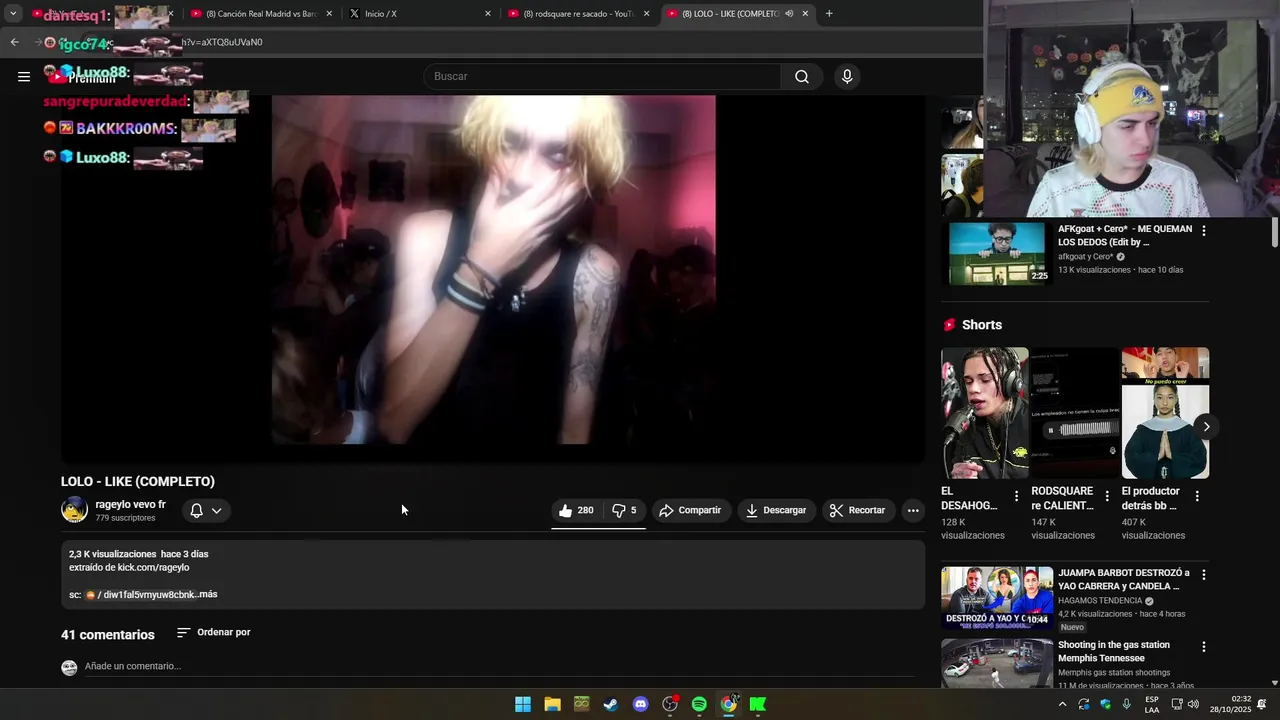This screenshot has height=720, width=1280.
Task: Open Discord from taskbar
Action: pos(641,704)
